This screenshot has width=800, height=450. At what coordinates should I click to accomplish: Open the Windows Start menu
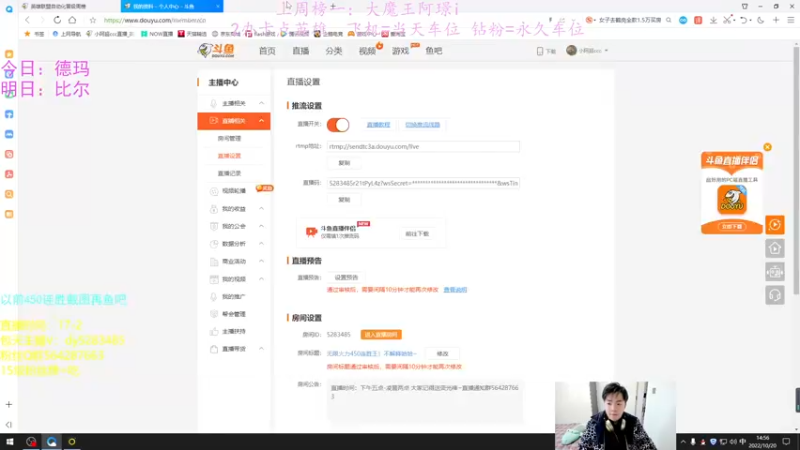[10, 441]
